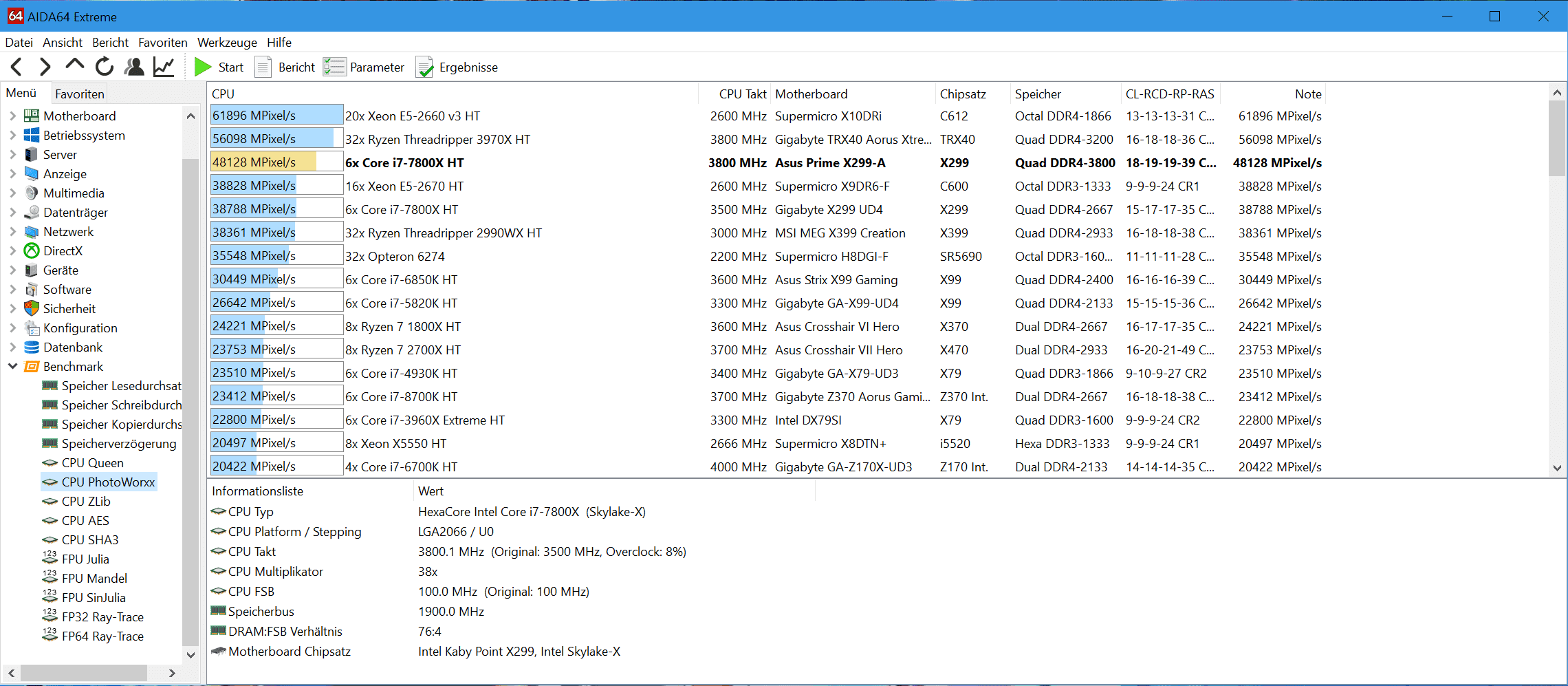The image size is (1568, 686).
Task: Select the 32x Ryzen Threadripper 3970X HT row
Action: click(x=766, y=139)
